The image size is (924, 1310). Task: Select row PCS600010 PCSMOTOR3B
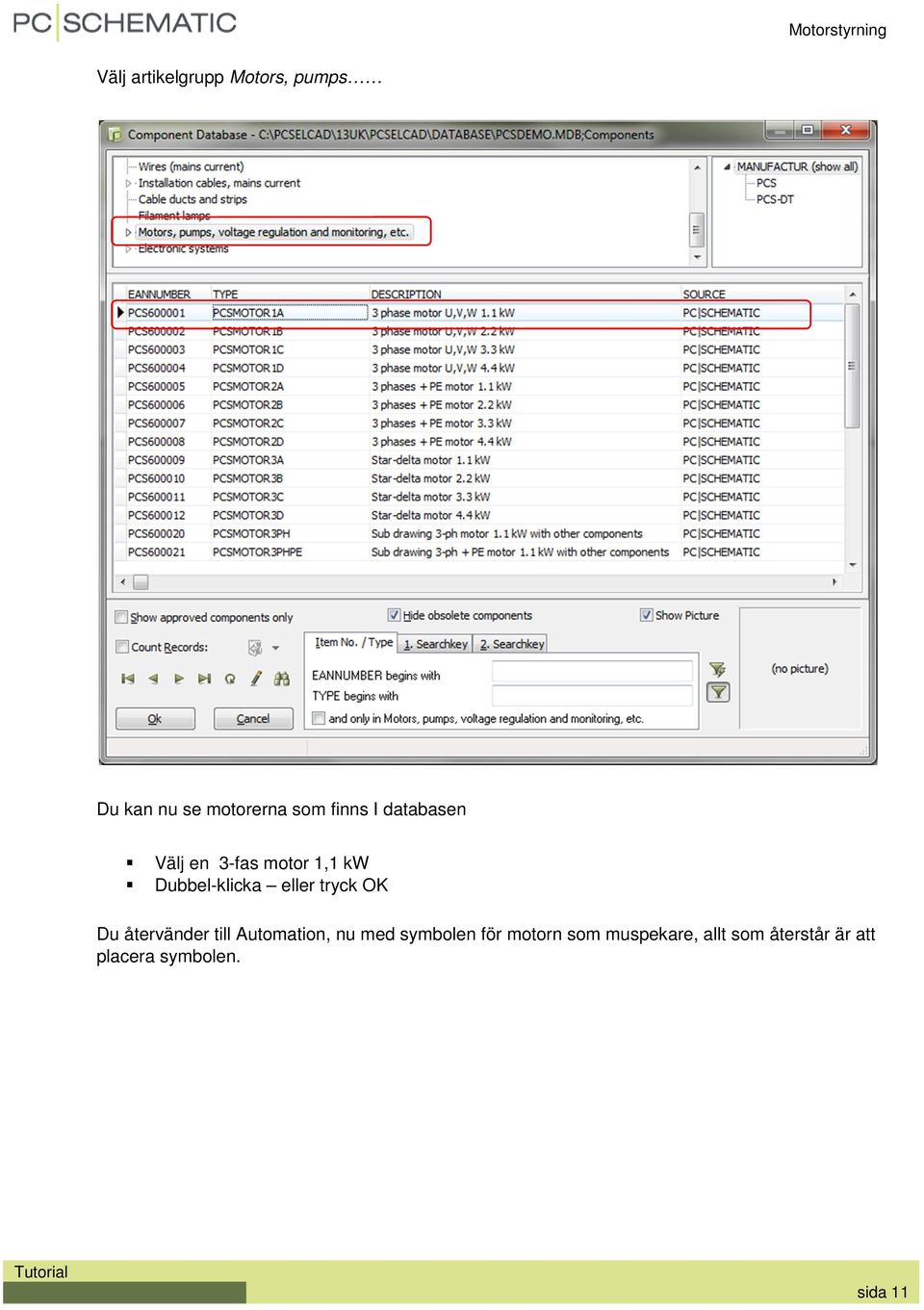(479, 478)
